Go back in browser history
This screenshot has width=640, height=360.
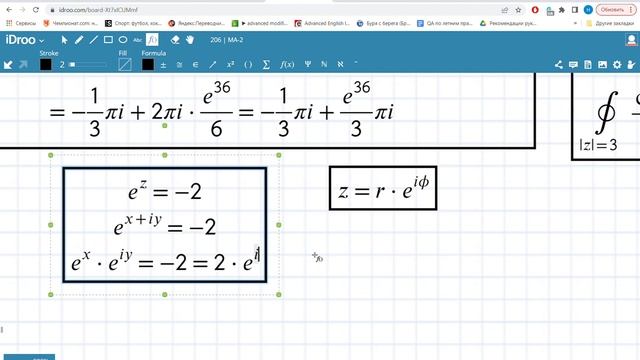[x=9, y=10]
